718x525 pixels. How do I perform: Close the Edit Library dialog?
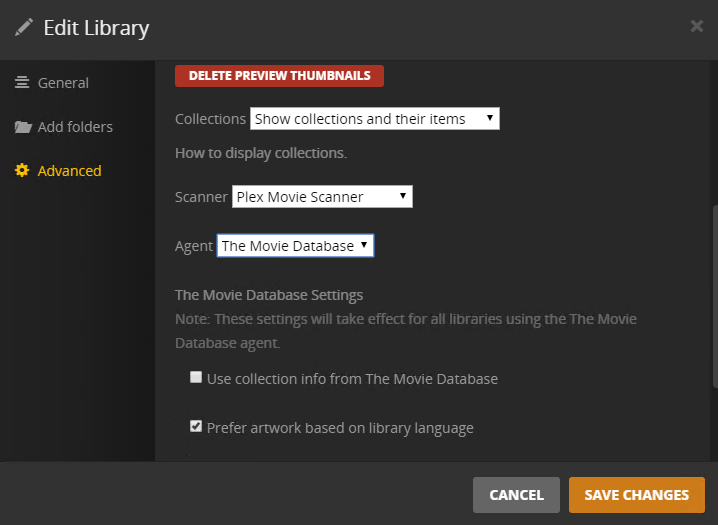[x=697, y=26]
